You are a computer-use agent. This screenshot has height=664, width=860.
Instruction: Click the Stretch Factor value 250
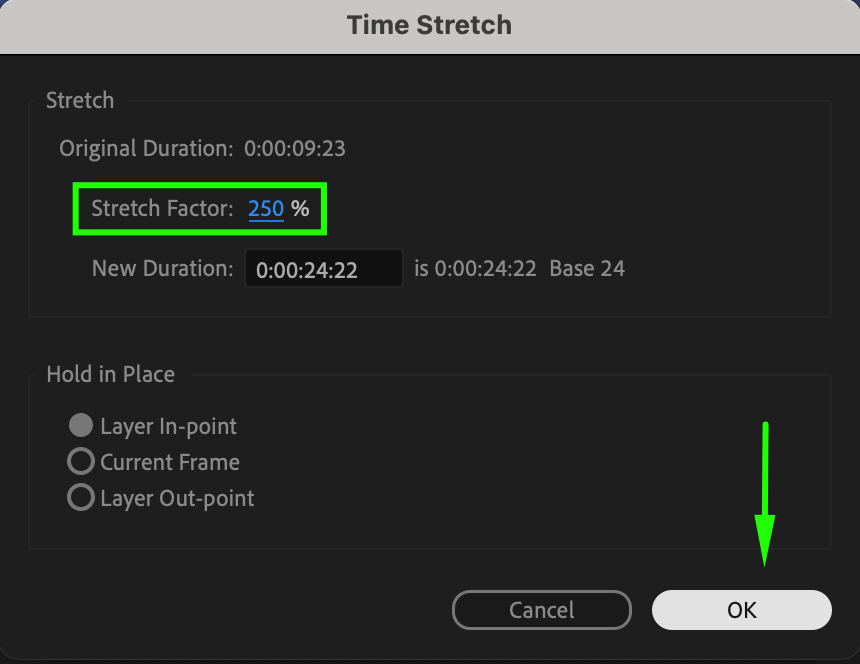point(266,209)
